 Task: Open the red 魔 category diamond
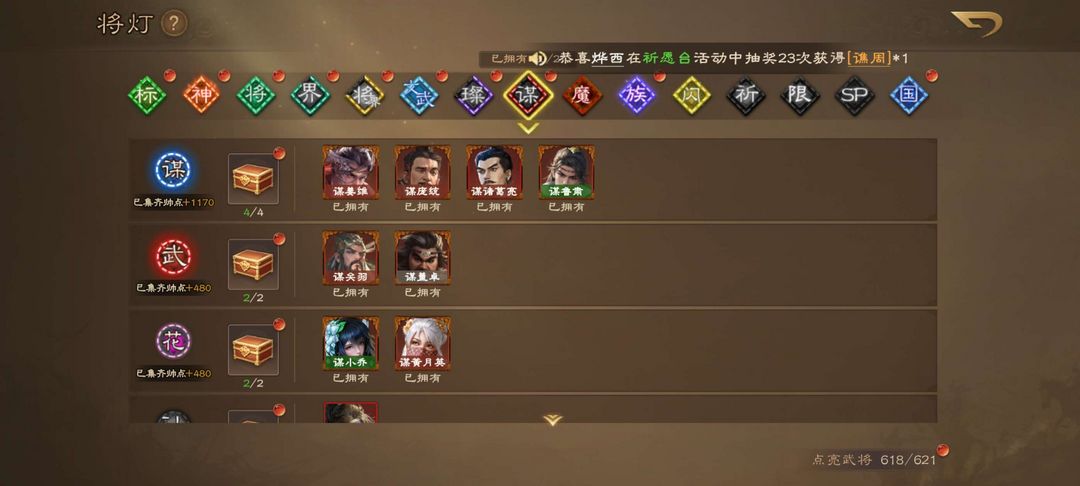582,95
